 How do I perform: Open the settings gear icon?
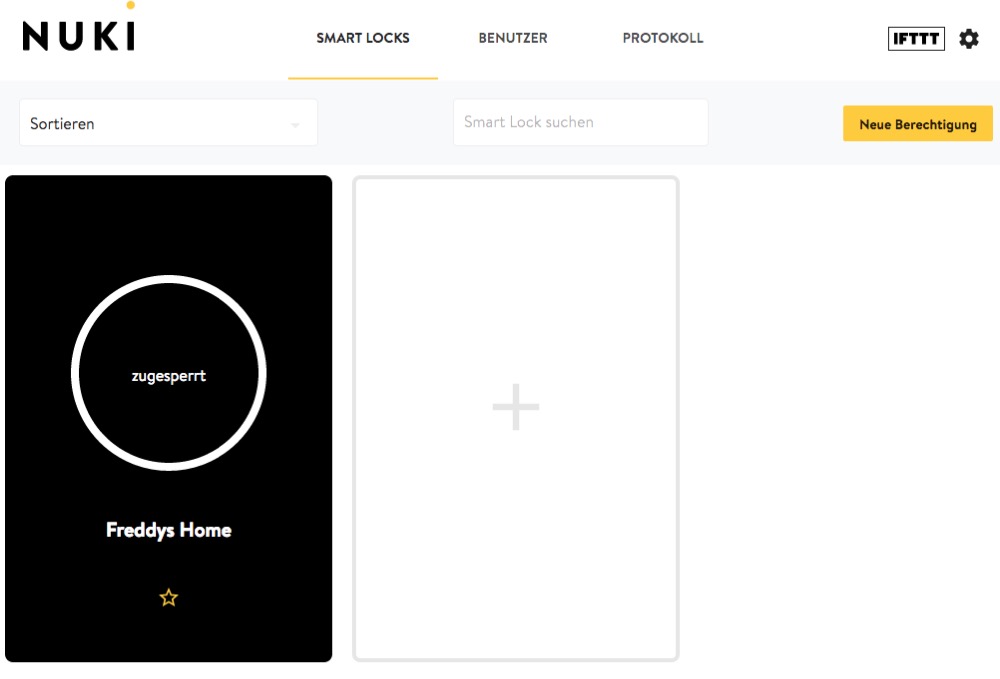pyautogui.click(x=969, y=39)
